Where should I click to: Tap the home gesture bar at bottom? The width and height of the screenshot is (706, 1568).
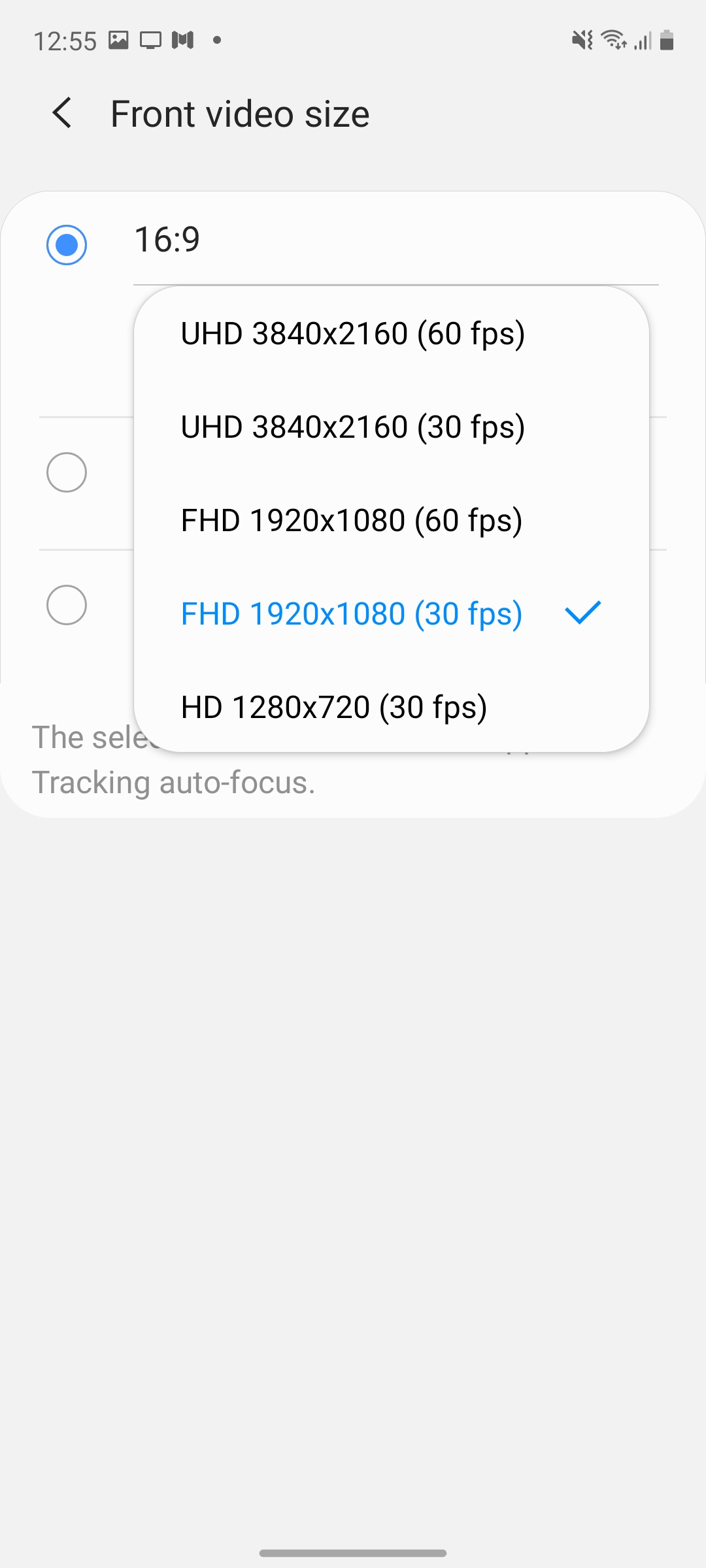[353, 1553]
